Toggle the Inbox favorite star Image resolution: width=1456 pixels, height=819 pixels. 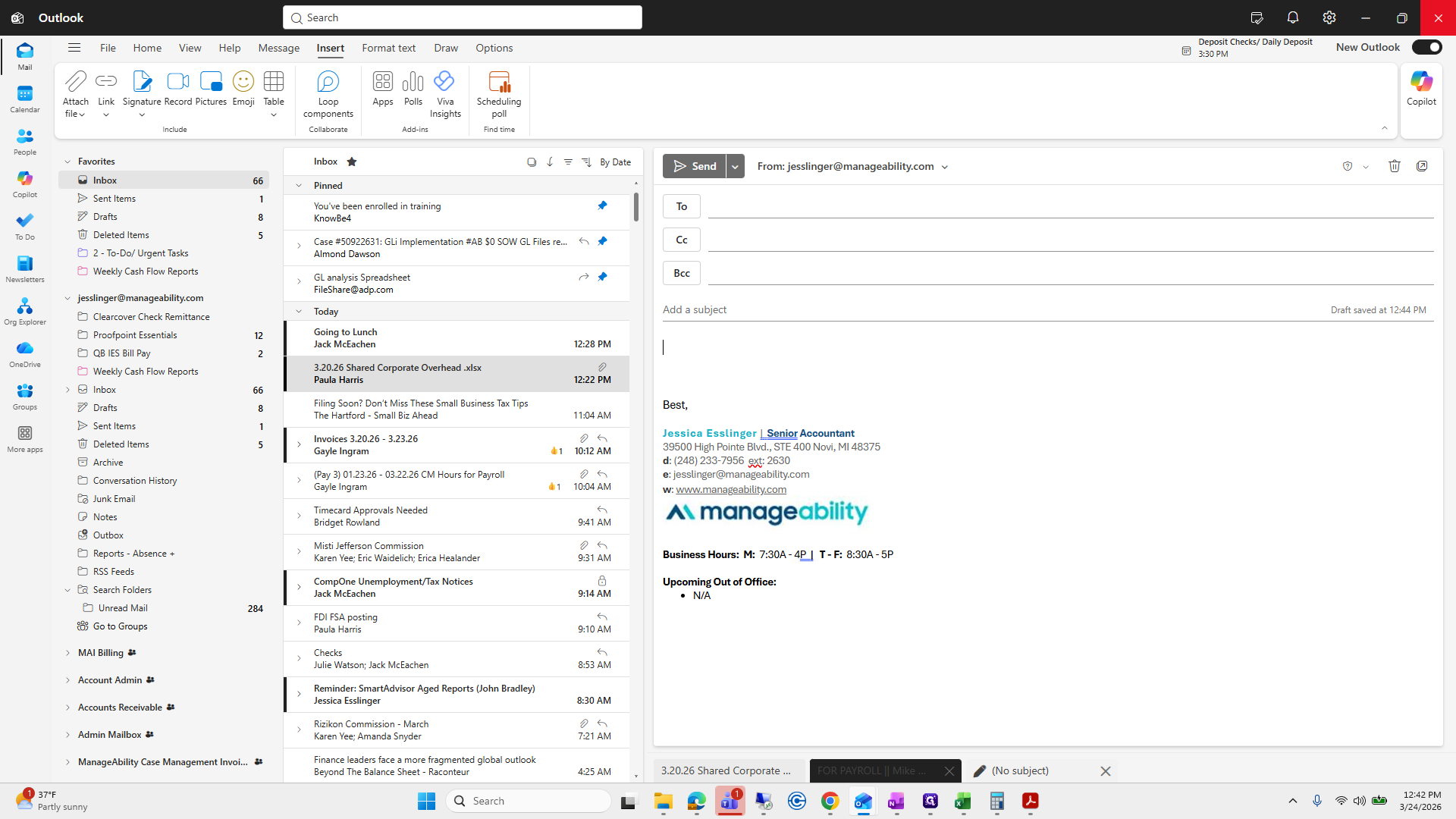[x=352, y=162]
